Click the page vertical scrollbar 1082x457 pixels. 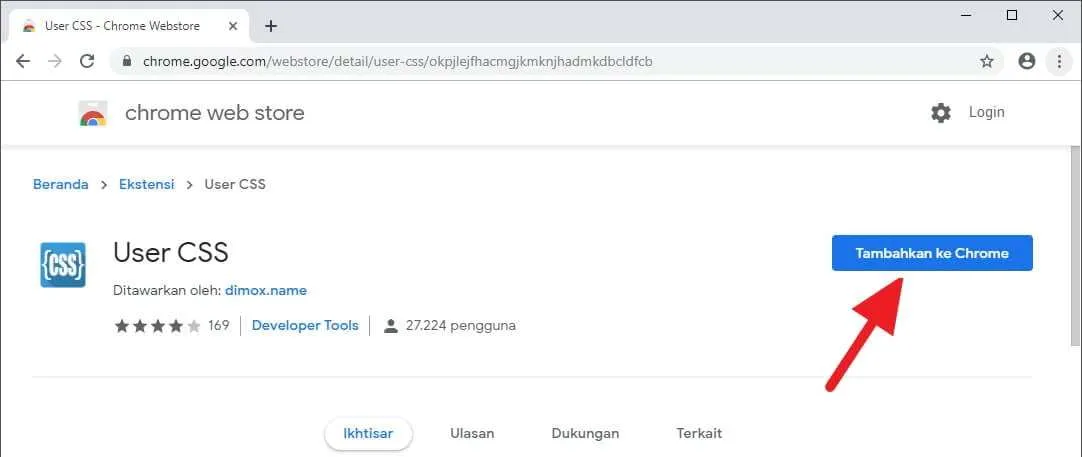(x=1076, y=245)
